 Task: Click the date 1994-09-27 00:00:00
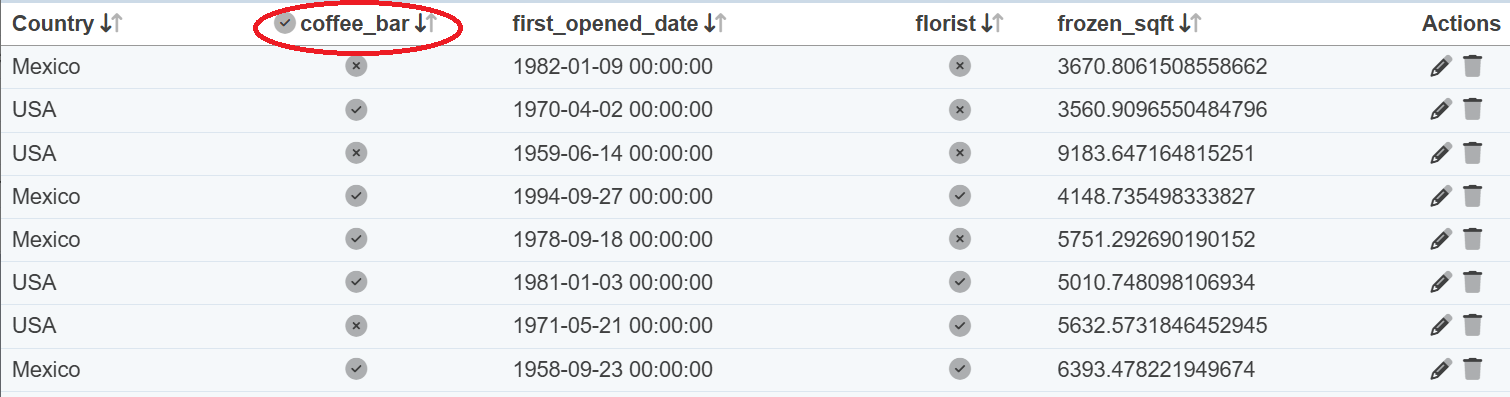(612, 196)
